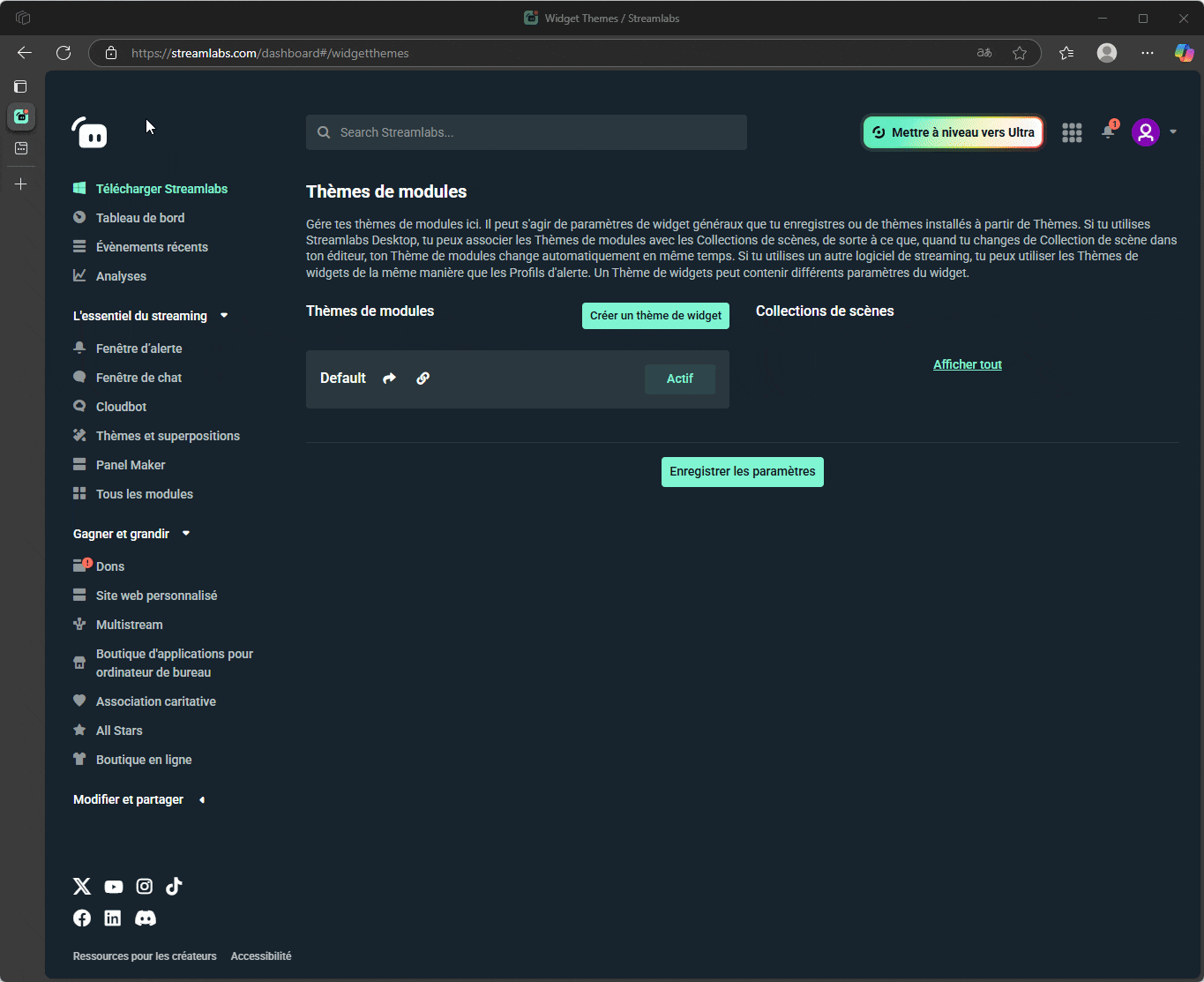
Task: Click the translate or read aloud icon in the address bar
Action: pos(984,53)
